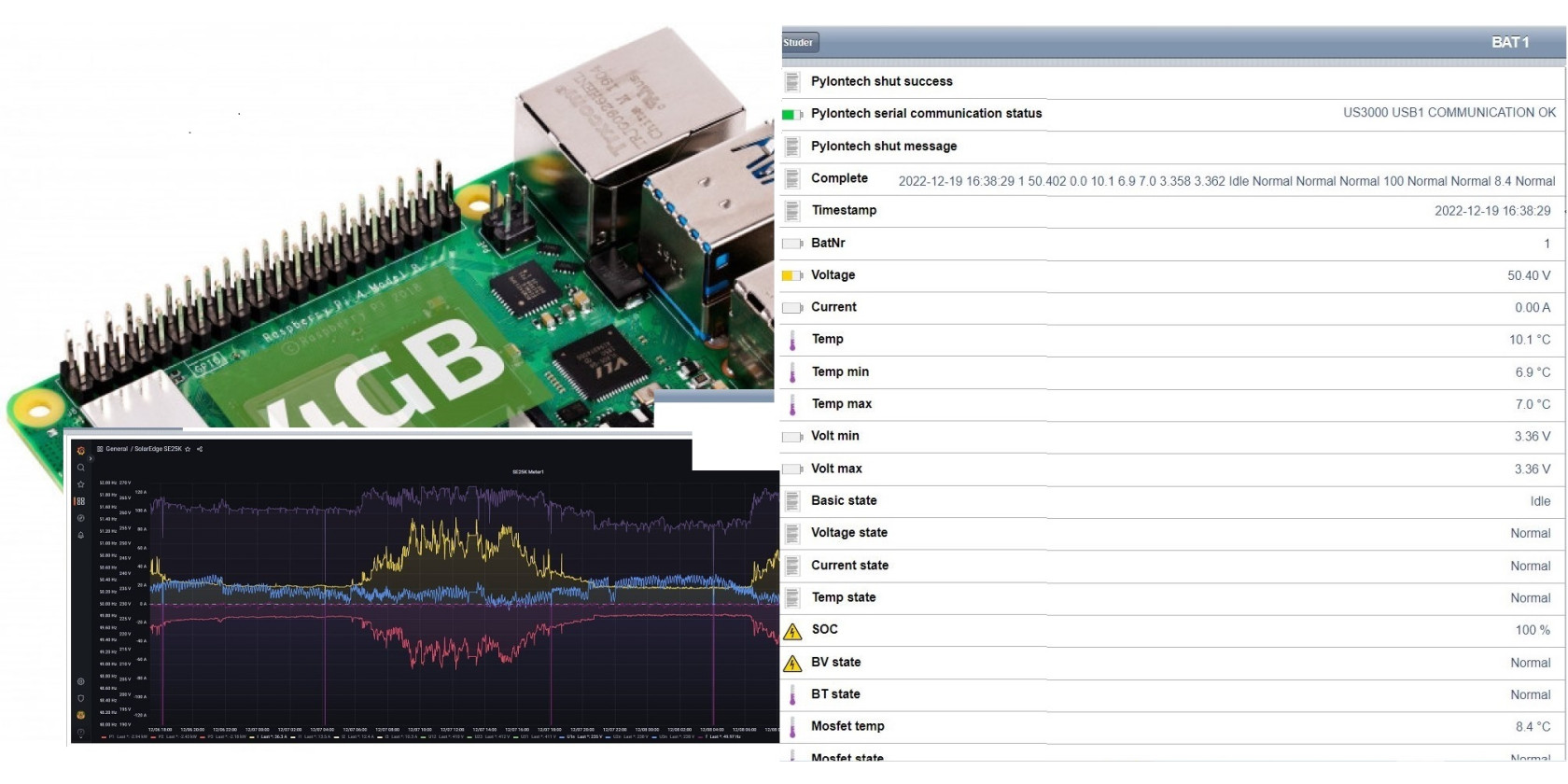Open the Dashboards grid icon in Grafana sidebar
The height and width of the screenshot is (784, 1568).
tap(81, 501)
